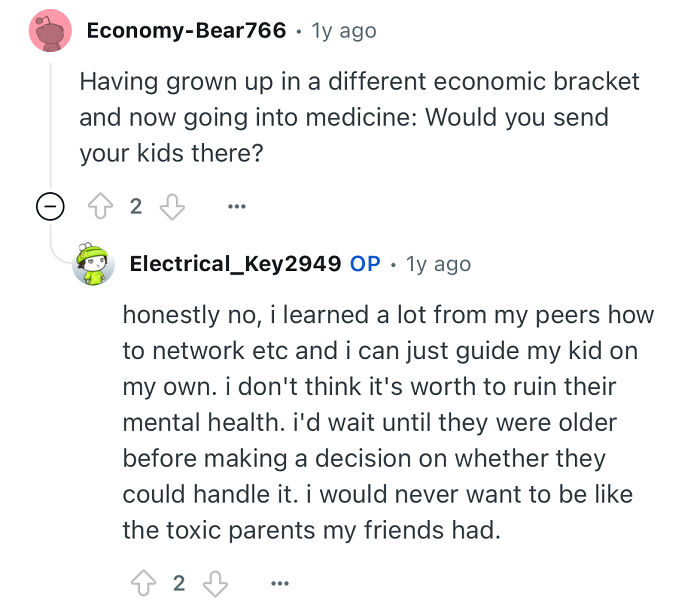Downvote Economy-Bear766's comment

click(x=172, y=207)
